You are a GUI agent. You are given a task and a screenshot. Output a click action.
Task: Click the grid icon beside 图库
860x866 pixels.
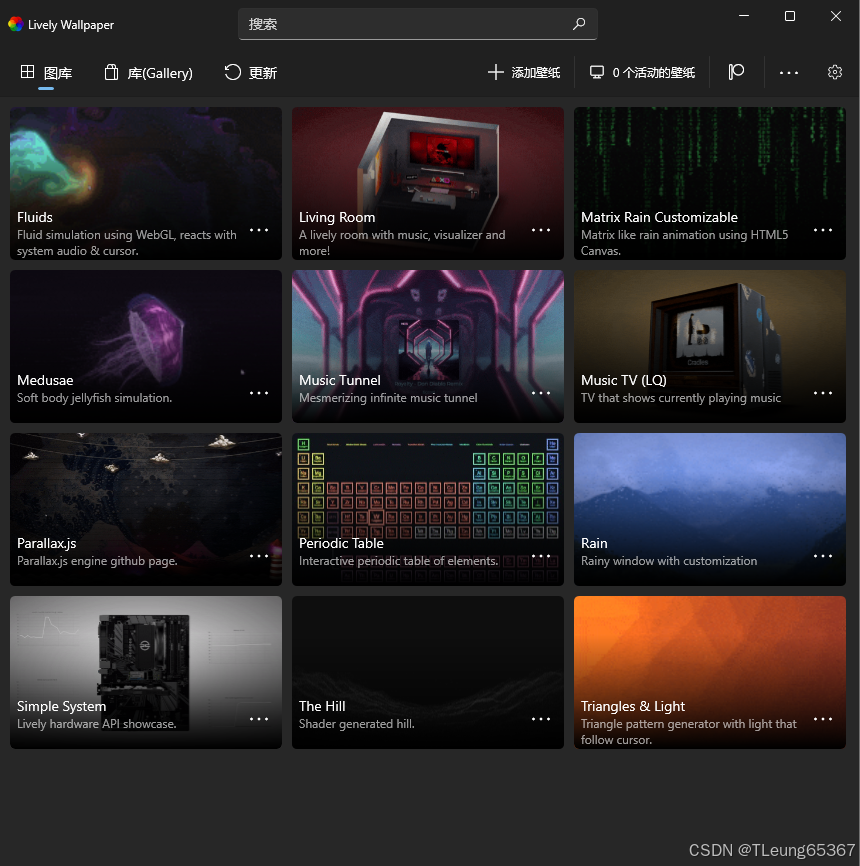27,71
